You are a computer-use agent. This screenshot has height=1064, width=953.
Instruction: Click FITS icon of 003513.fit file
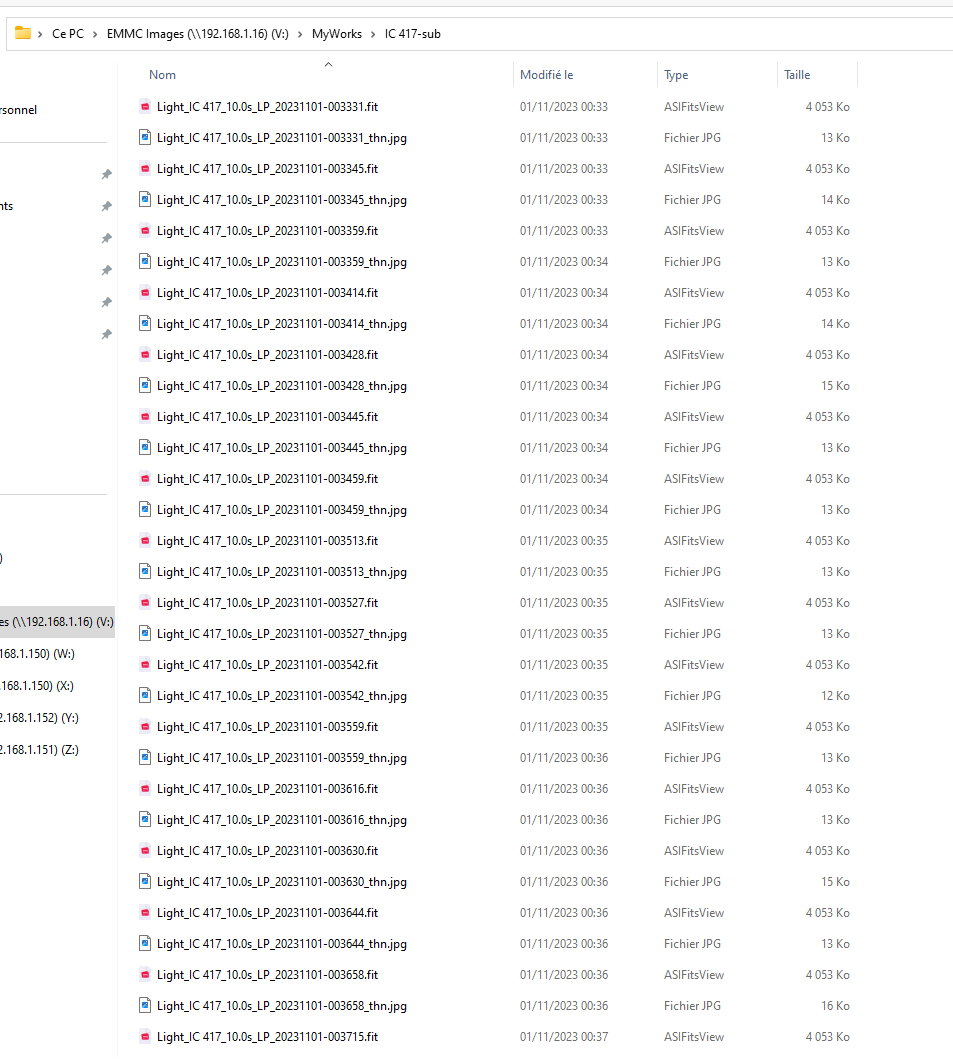tap(145, 541)
